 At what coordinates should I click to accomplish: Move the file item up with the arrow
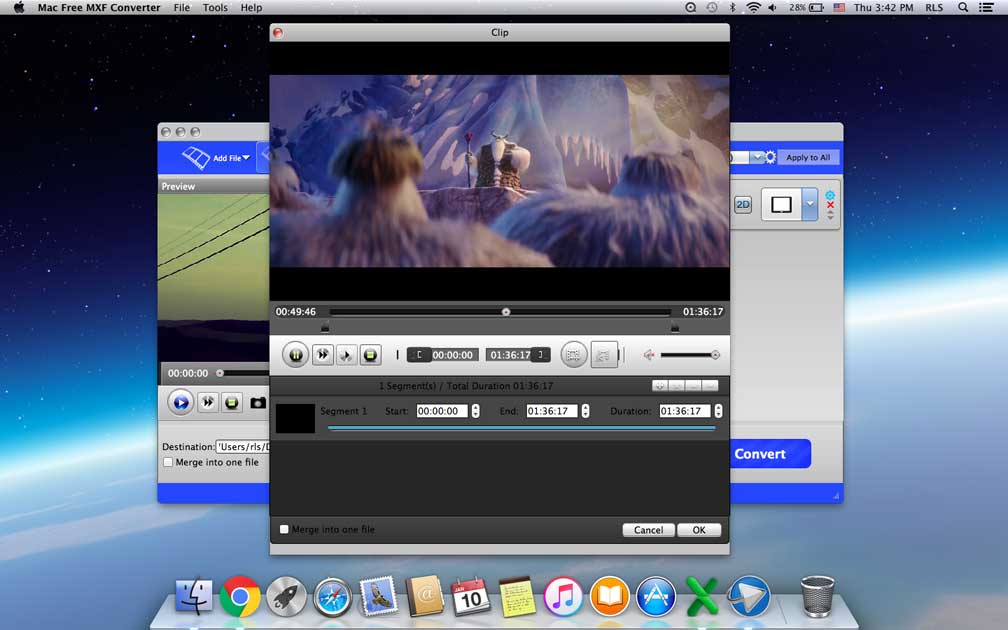(830, 212)
